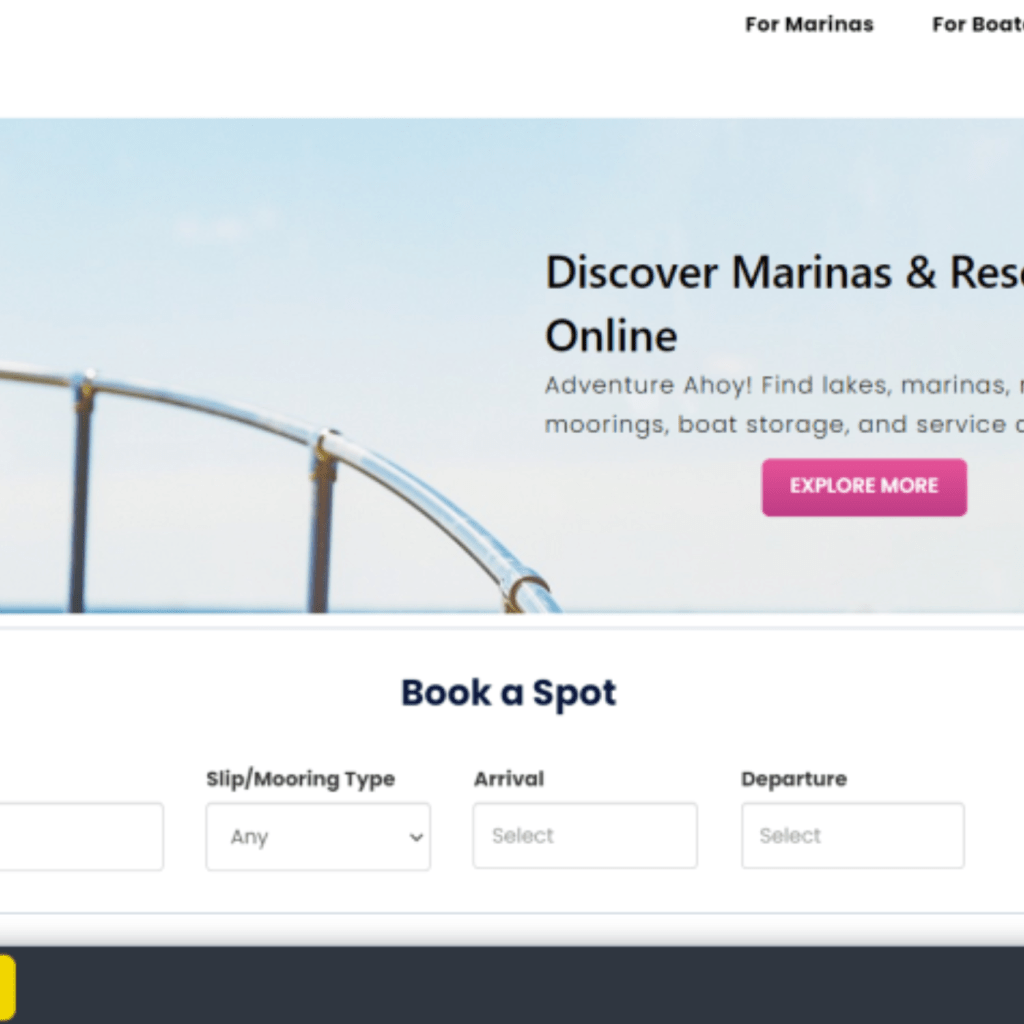Click the Slip/Mooring Type label
Screen dimensions: 1024x1024
pos(300,779)
